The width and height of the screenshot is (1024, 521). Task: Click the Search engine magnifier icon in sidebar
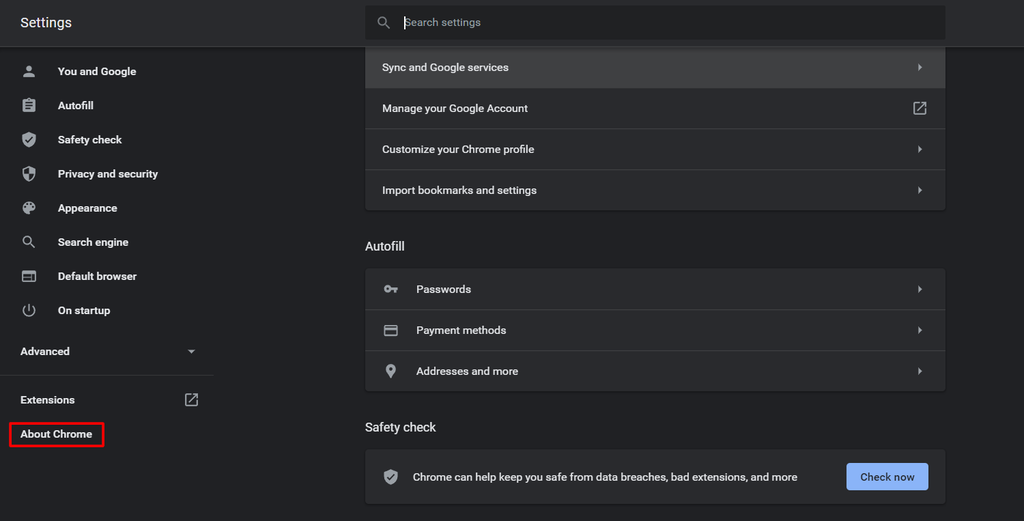29,242
